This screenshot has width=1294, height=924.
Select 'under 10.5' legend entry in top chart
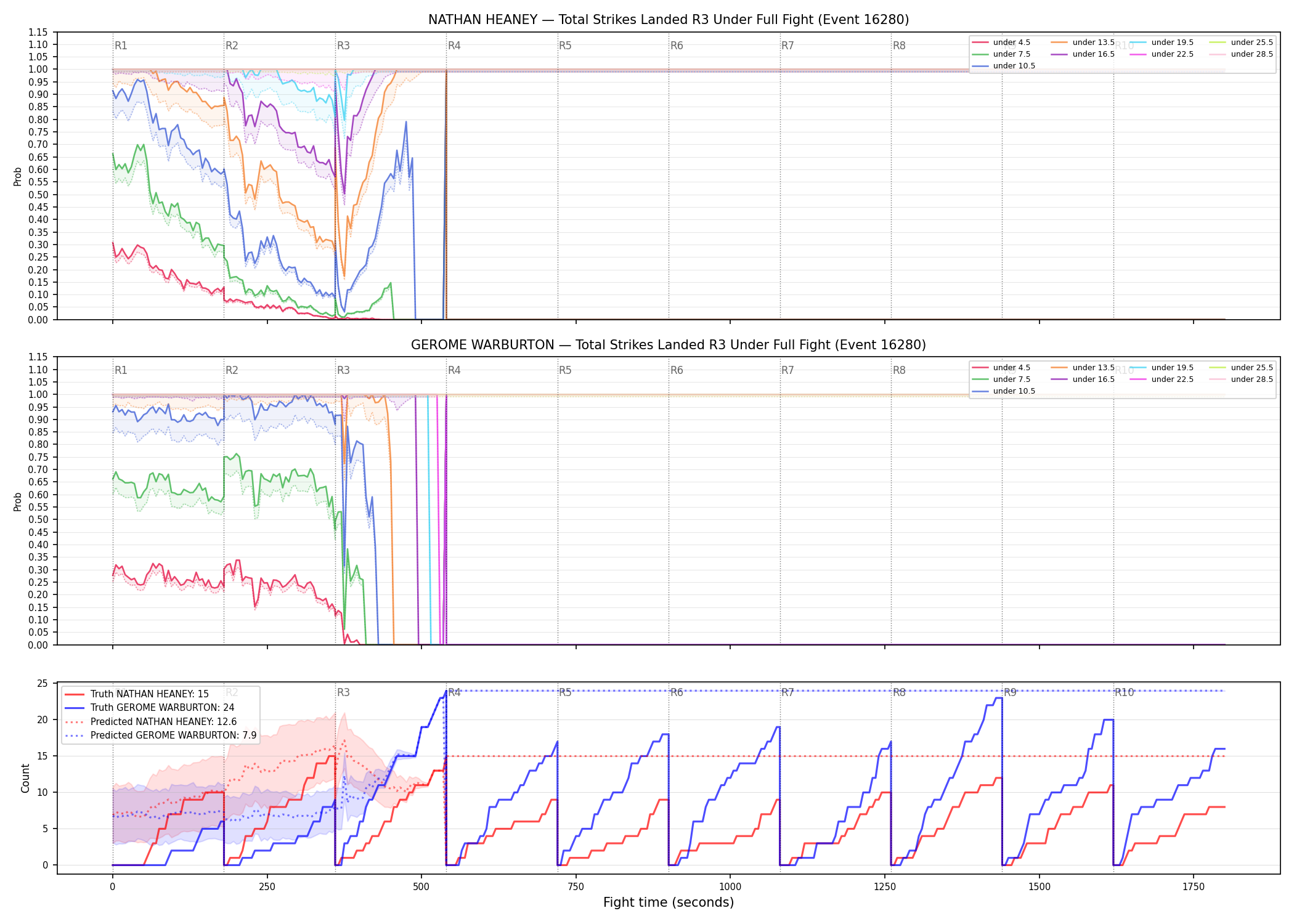tap(1004, 66)
